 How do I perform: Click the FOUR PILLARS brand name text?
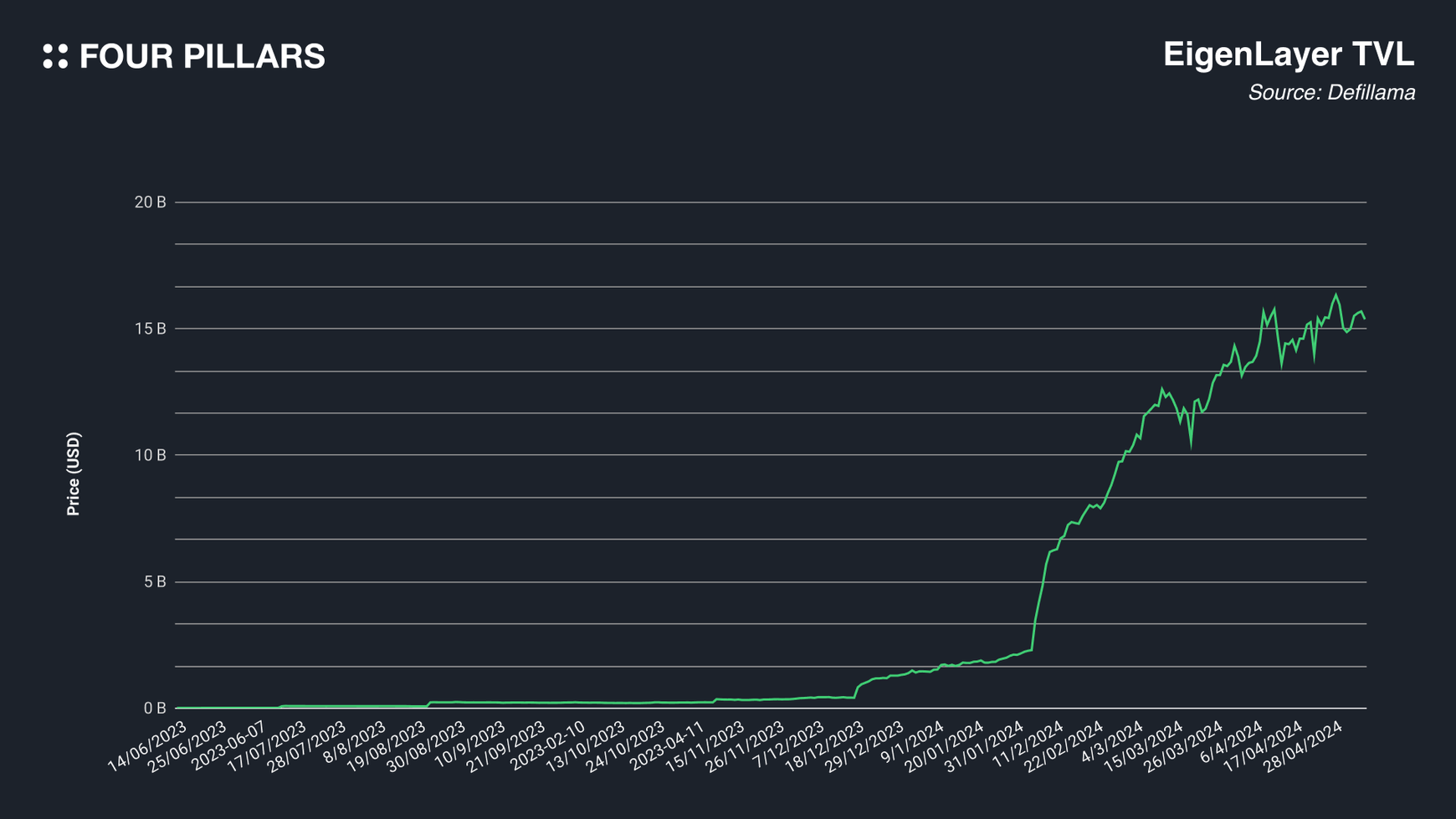[202, 57]
